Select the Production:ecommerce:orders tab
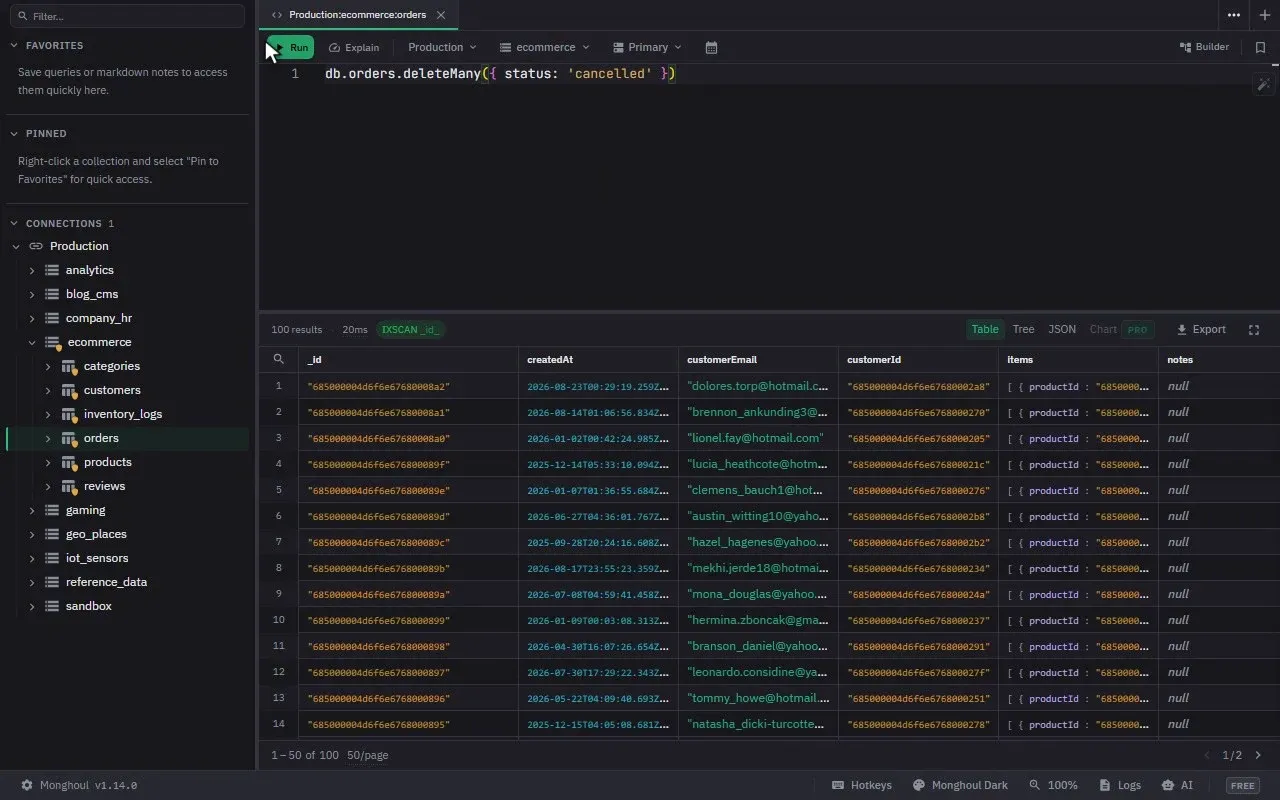1280x800 pixels. coord(358,15)
